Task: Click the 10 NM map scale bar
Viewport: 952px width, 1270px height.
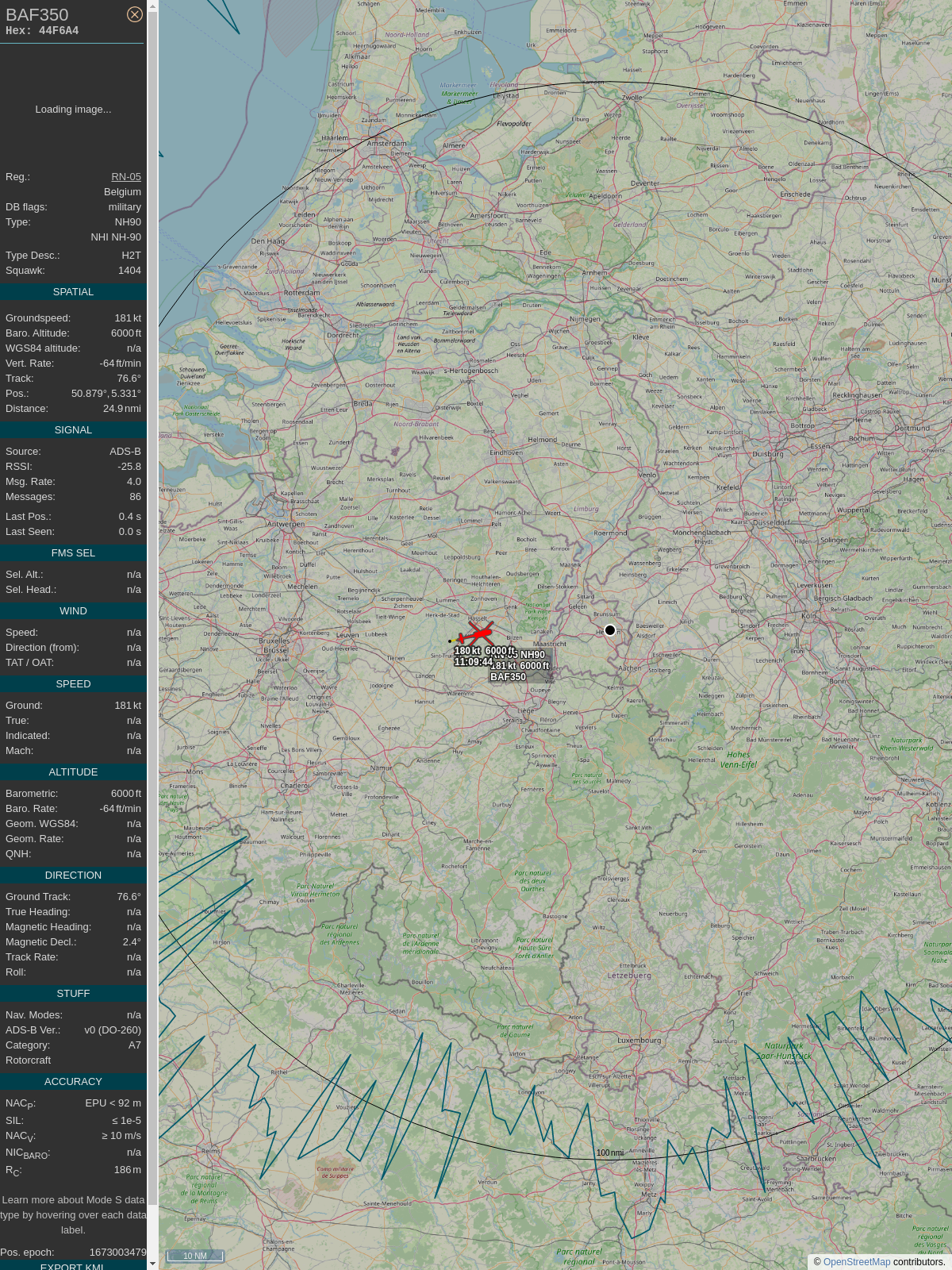Action: (x=195, y=1256)
